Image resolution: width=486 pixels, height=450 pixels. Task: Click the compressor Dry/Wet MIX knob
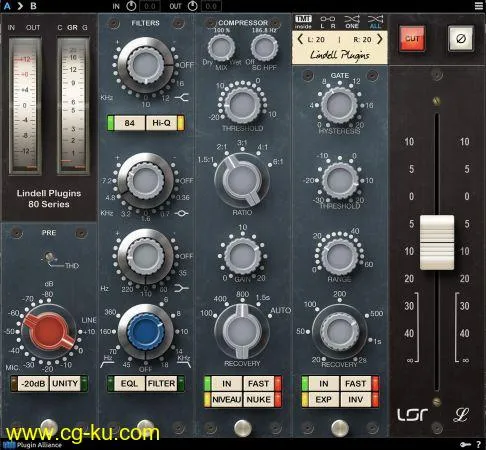pyautogui.click(x=221, y=48)
